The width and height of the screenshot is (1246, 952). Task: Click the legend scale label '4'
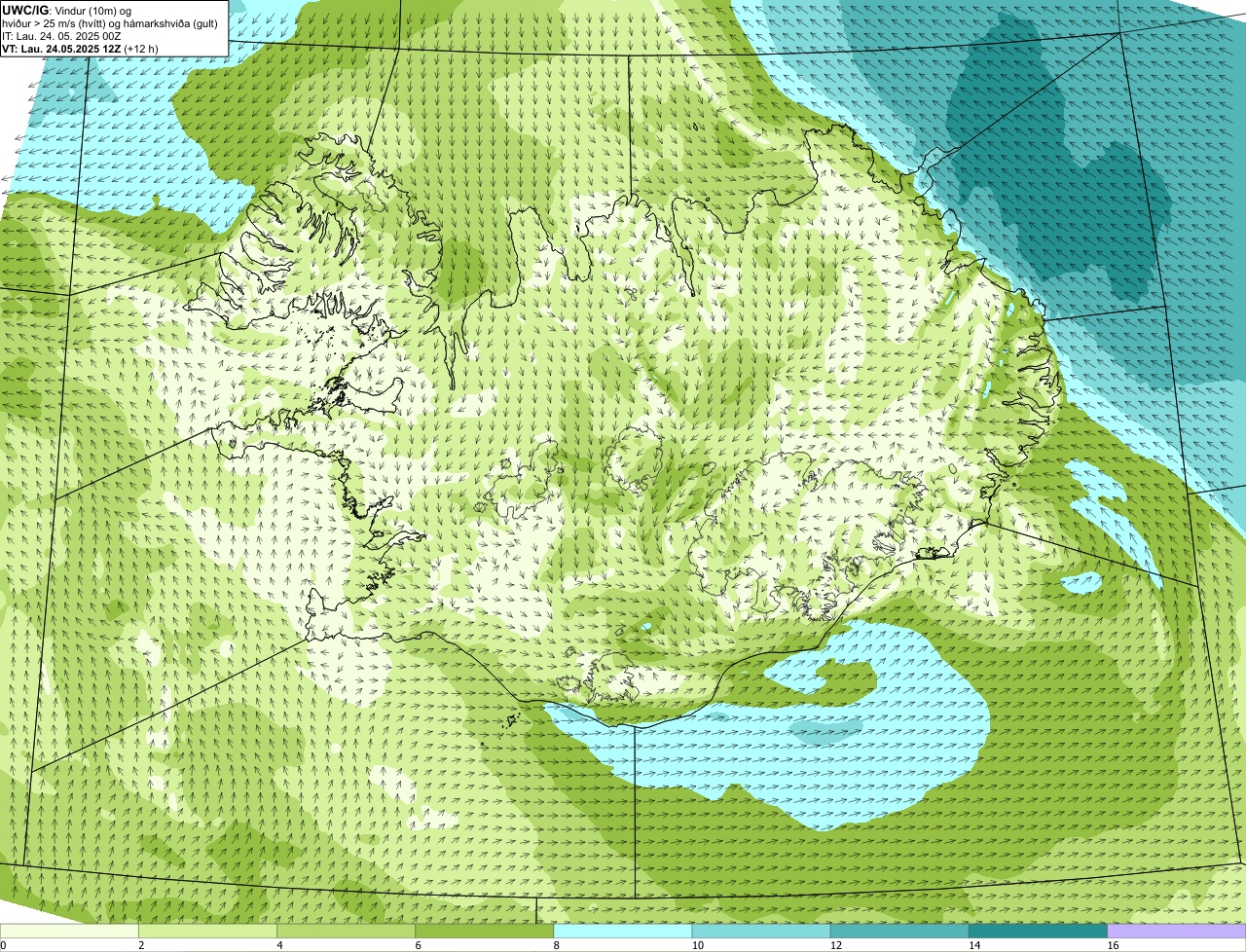coord(279,945)
